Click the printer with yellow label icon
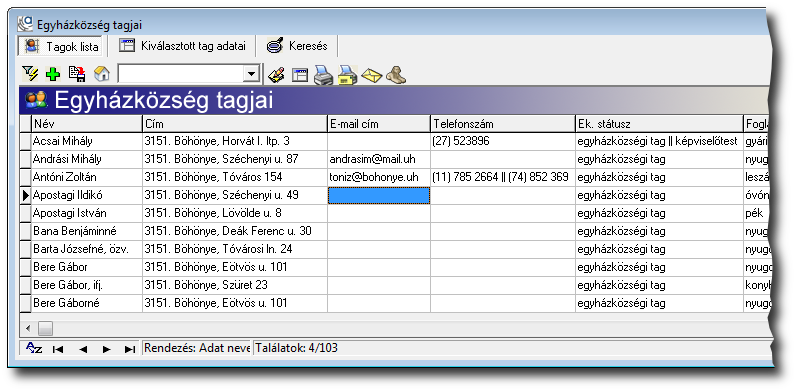Viewport: 799px width, 391px height. click(x=348, y=75)
